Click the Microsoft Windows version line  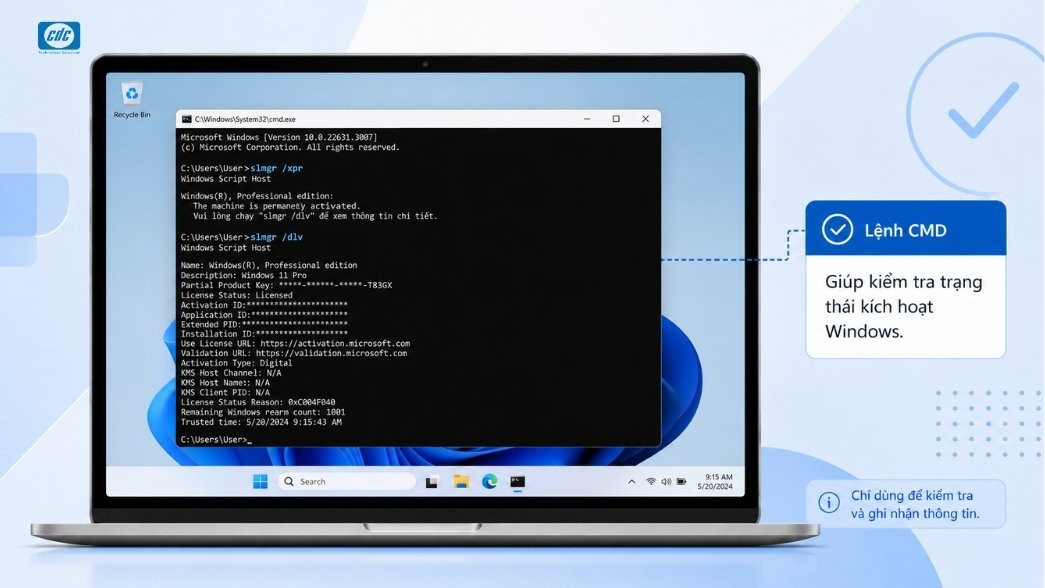tap(279, 137)
